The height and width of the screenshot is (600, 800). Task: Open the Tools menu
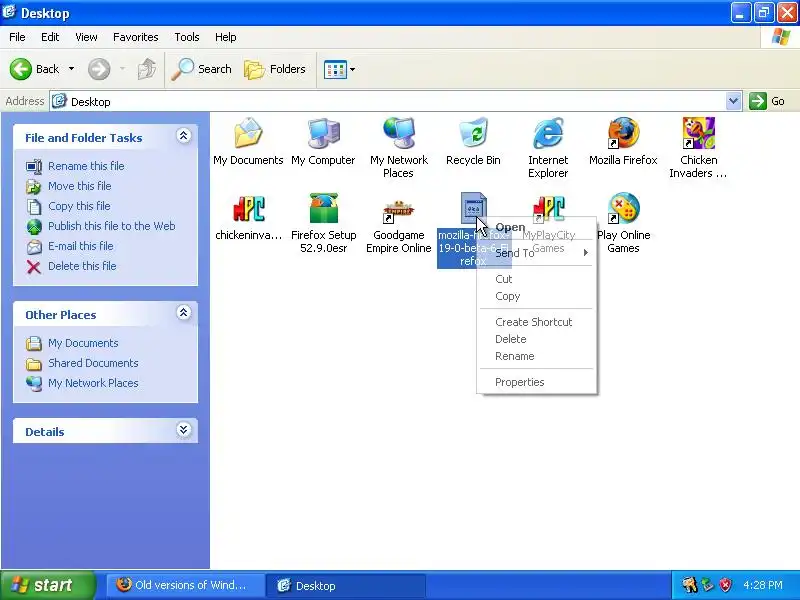coord(187,37)
